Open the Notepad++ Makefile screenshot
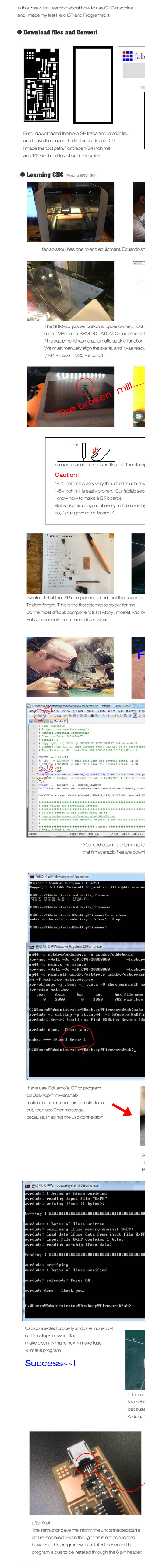Viewport: 145px width, 1568px height. (x=86, y=771)
